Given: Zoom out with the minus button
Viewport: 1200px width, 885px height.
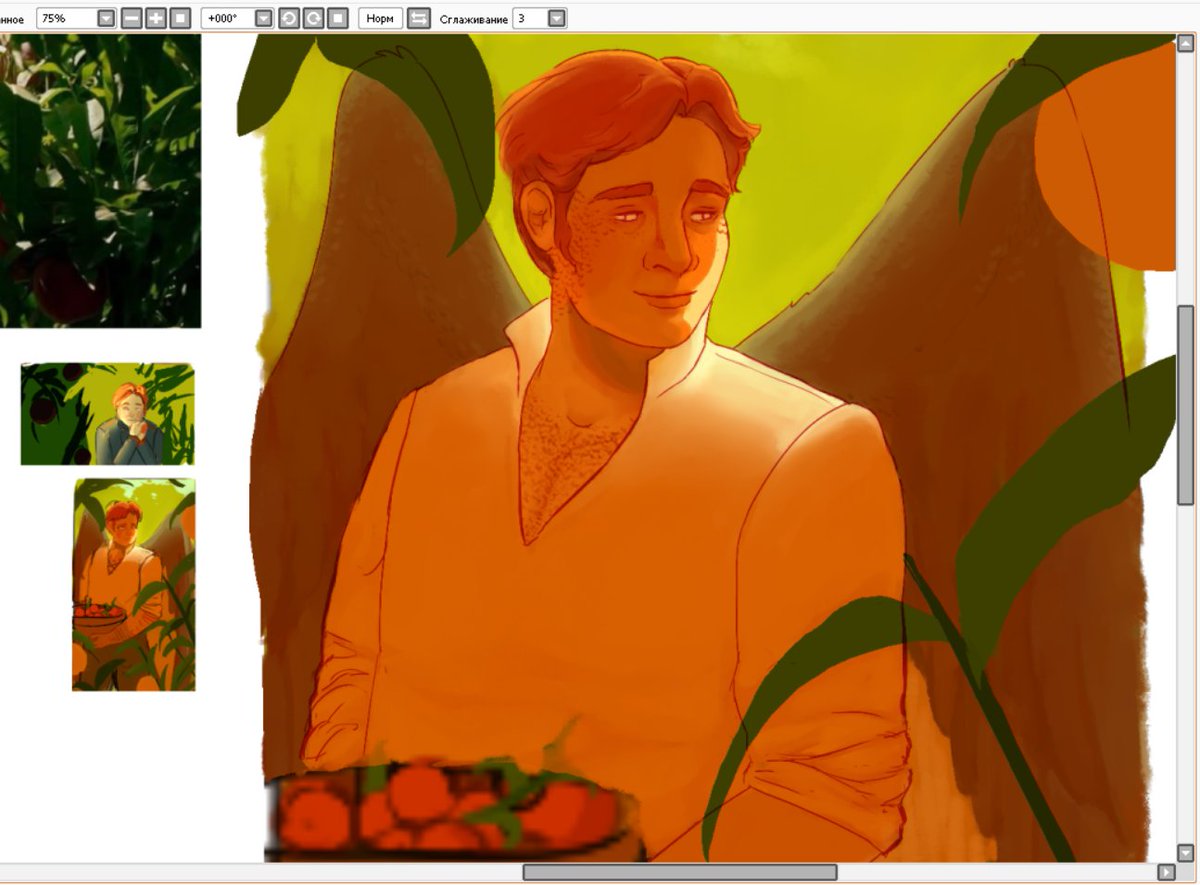Looking at the screenshot, I should [x=132, y=18].
